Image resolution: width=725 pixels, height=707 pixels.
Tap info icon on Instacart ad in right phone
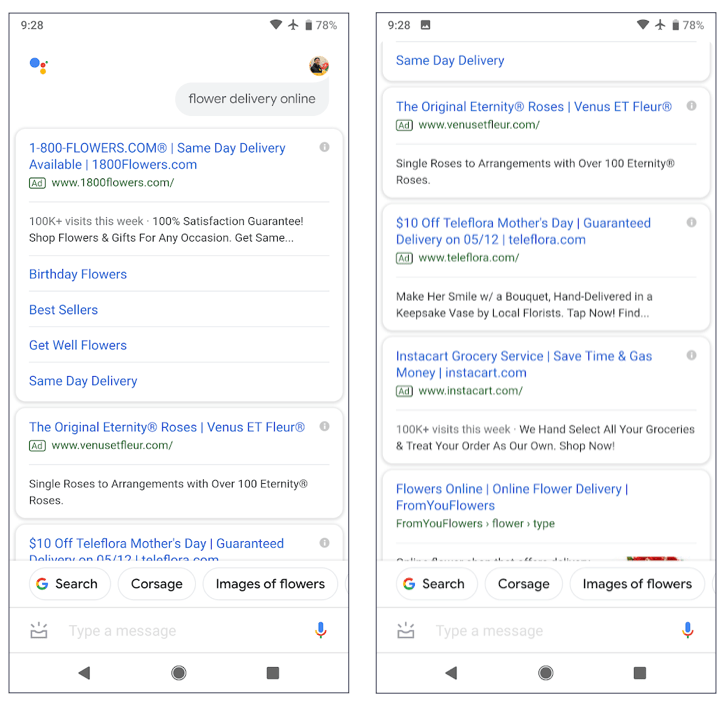[x=691, y=355]
